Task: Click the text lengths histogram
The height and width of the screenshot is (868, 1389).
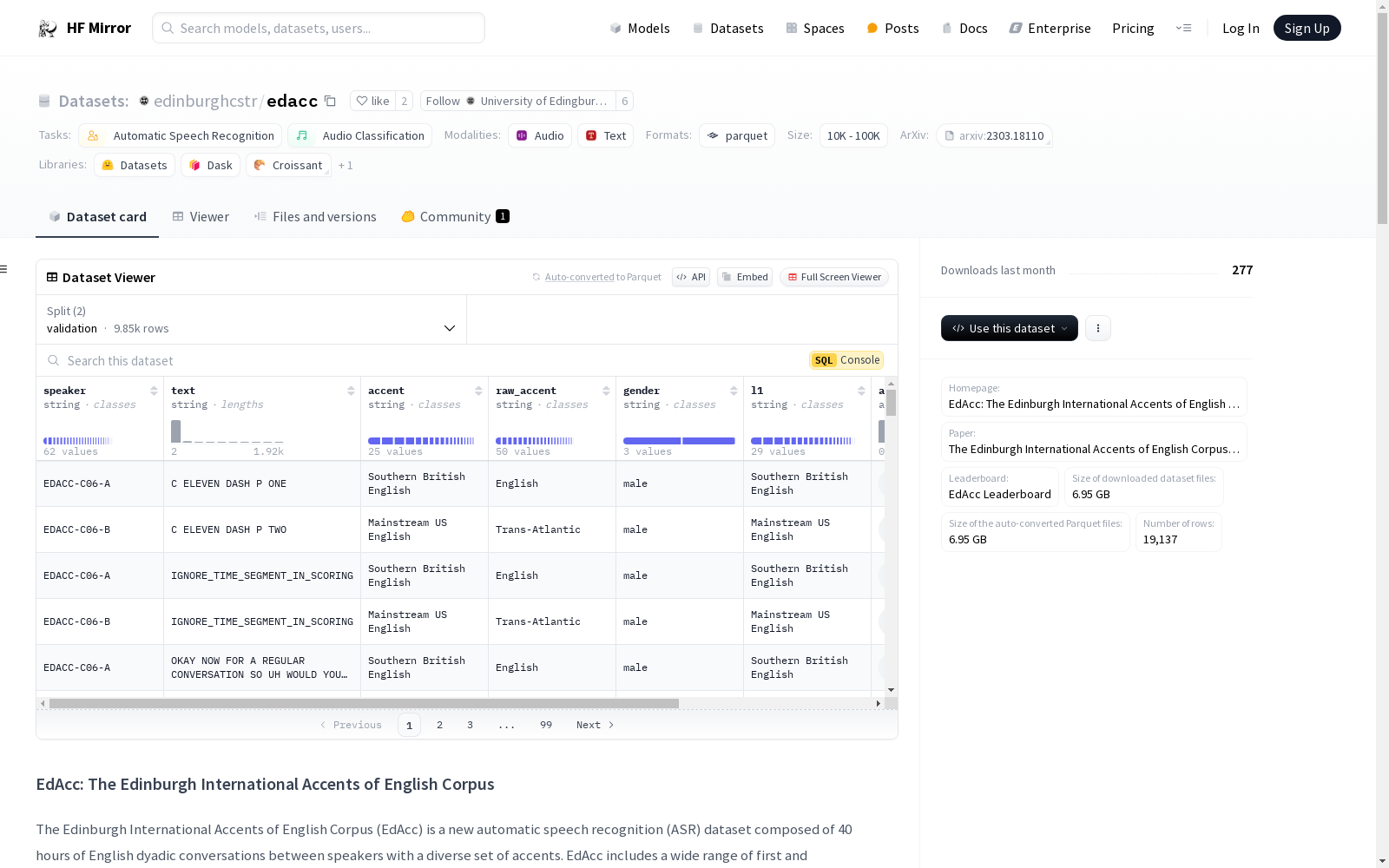Action: pos(227,431)
